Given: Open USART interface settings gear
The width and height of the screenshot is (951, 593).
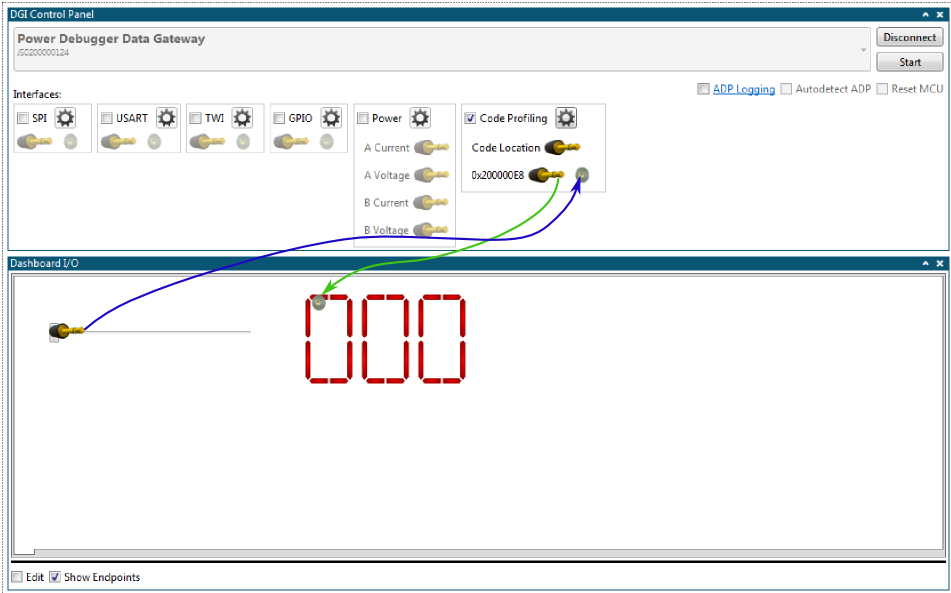Looking at the screenshot, I should [x=166, y=118].
